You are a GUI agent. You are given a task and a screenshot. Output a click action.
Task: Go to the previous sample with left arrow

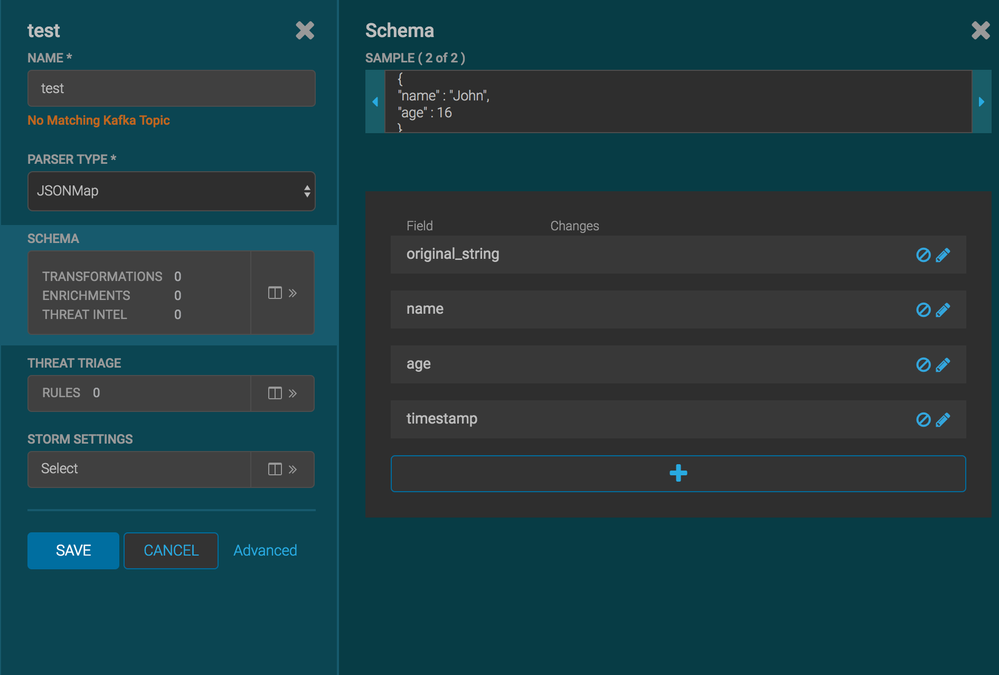pyautogui.click(x=375, y=101)
